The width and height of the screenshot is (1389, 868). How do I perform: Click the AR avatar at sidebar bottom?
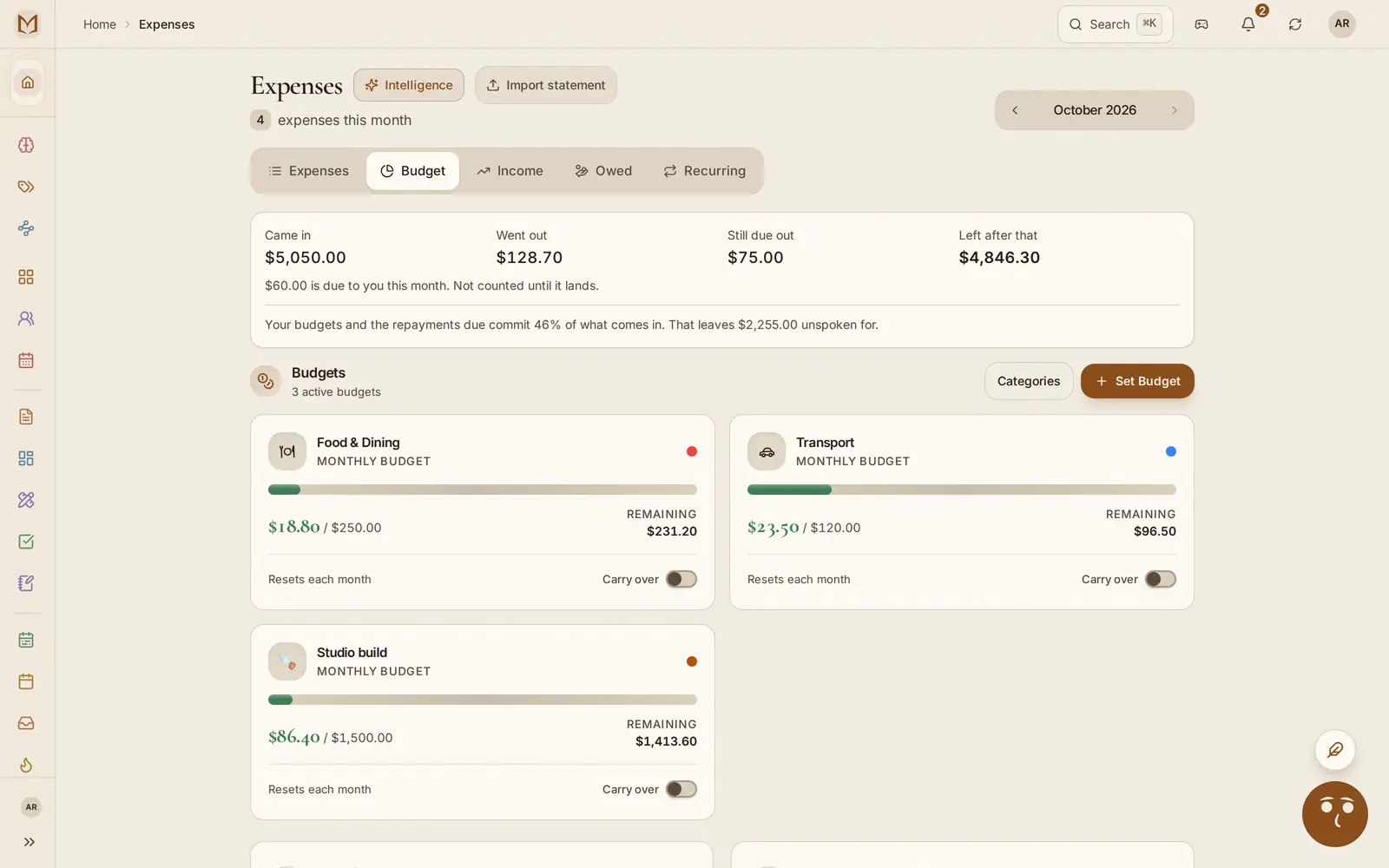click(x=31, y=807)
